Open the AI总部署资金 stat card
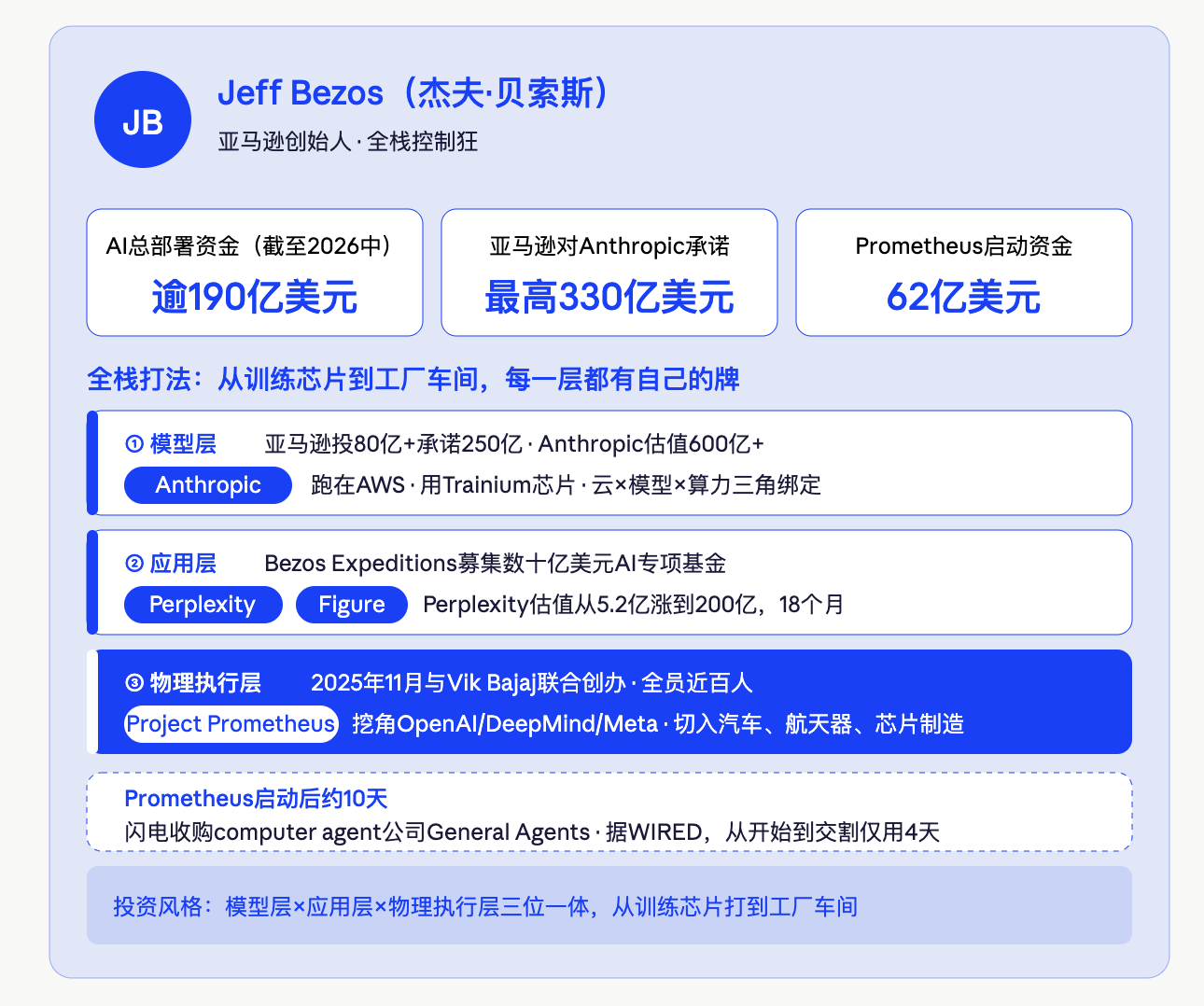Screen dimensions: 1204x1006 (x=255, y=272)
